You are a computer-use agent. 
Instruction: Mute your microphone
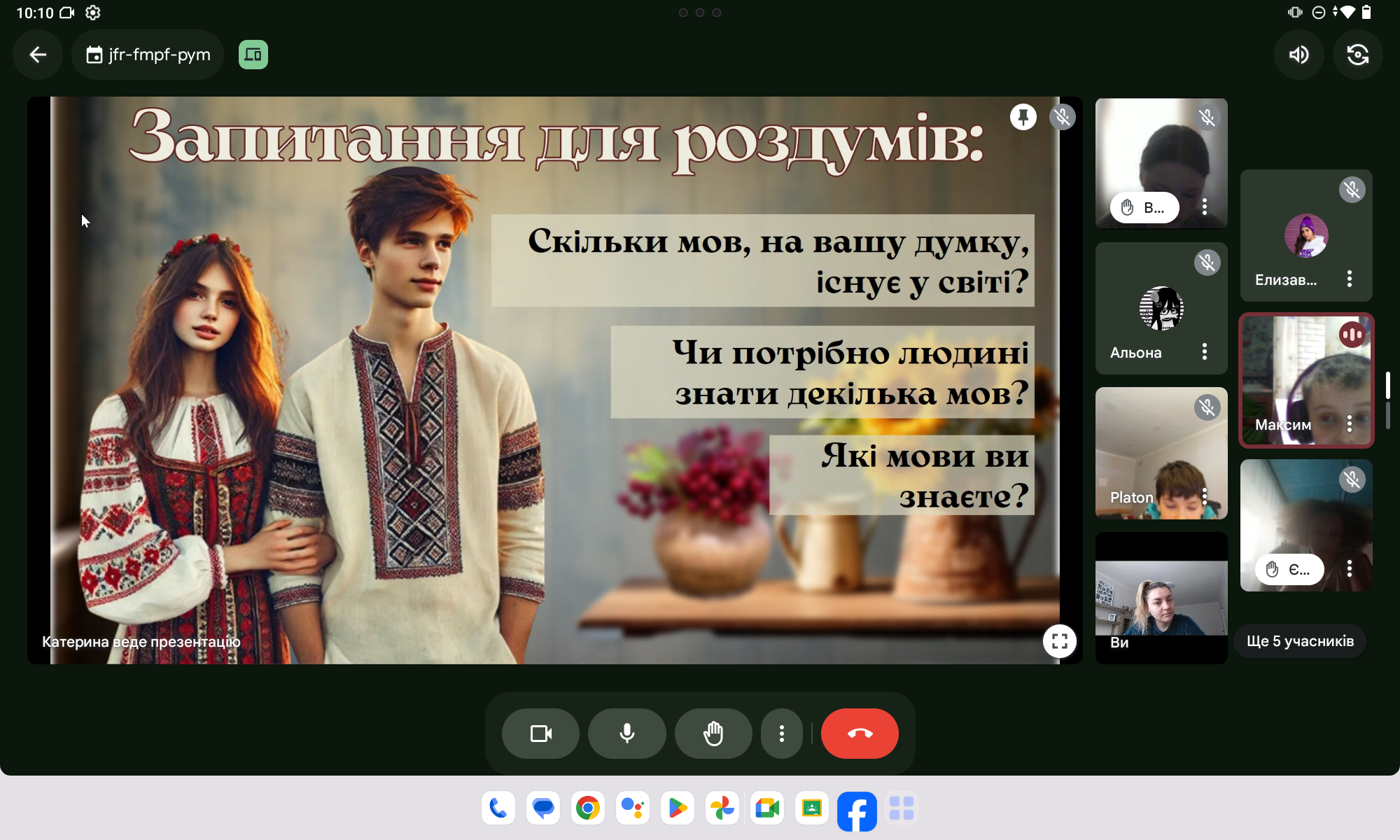pyautogui.click(x=627, y=733)
